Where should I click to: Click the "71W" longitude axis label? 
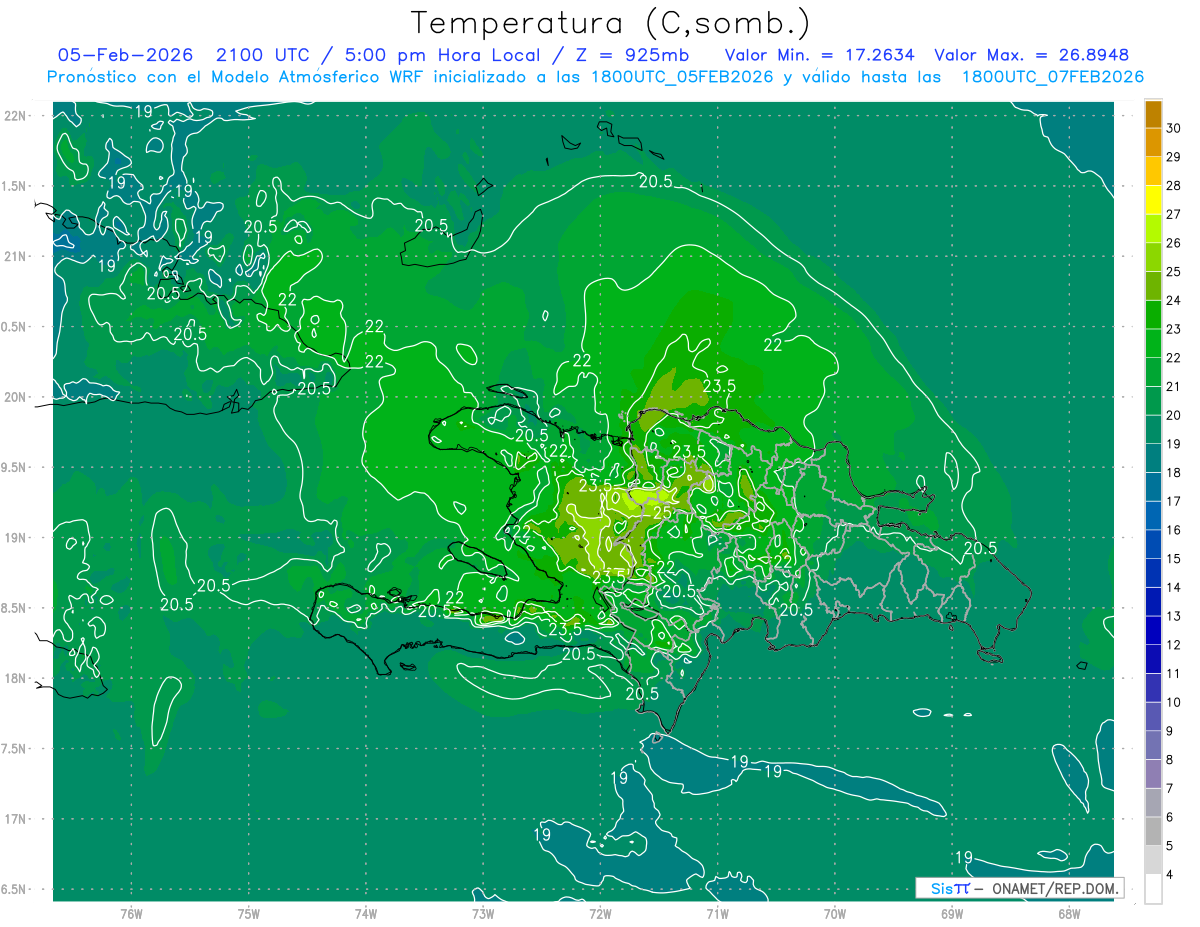pyautogui.click(x=717, y=913)
